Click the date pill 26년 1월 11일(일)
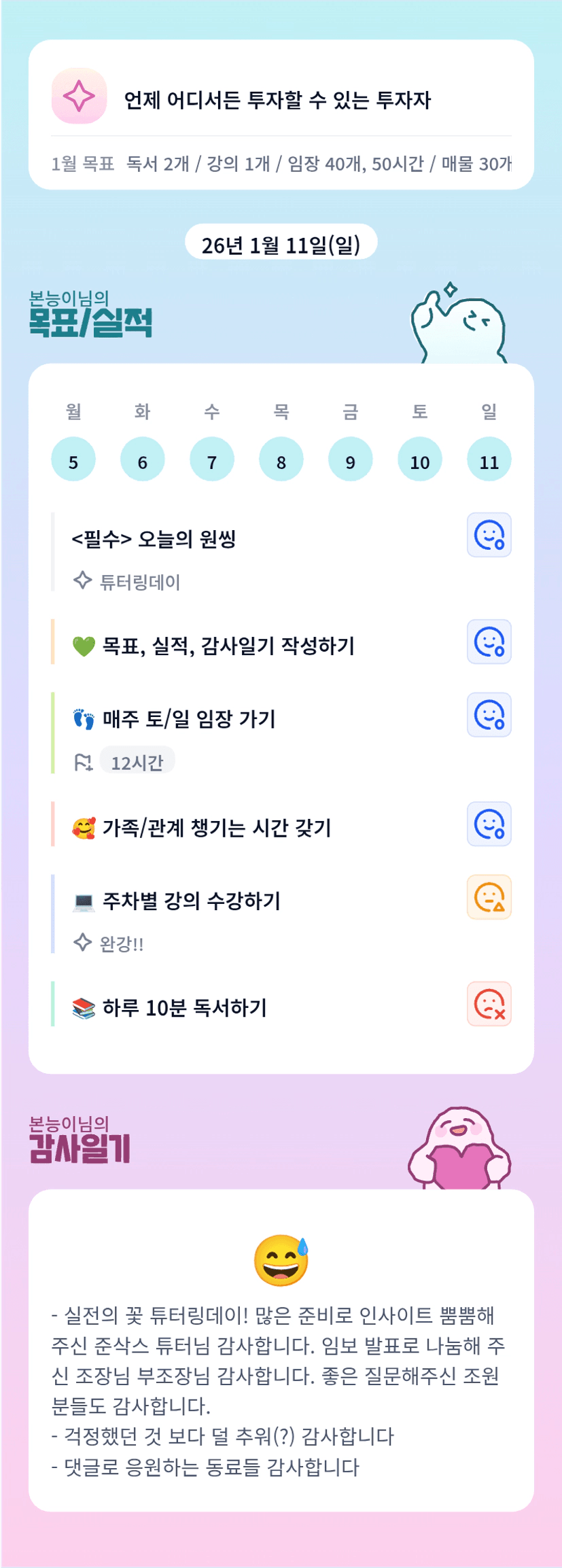This screenshot has height=1568, width=562. [281, 243]
